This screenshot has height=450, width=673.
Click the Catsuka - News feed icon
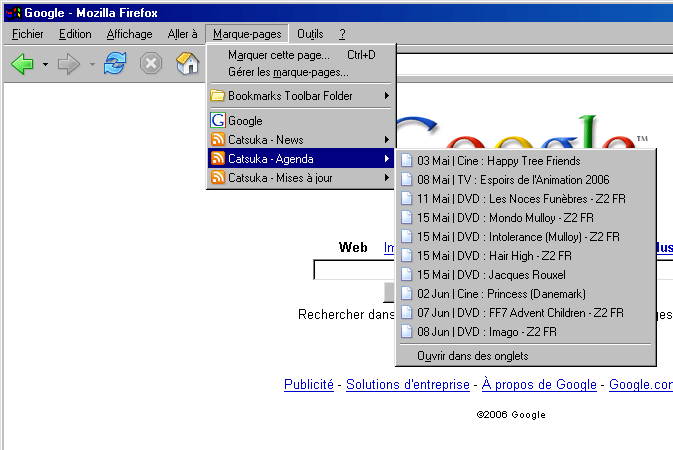[218, 139]
